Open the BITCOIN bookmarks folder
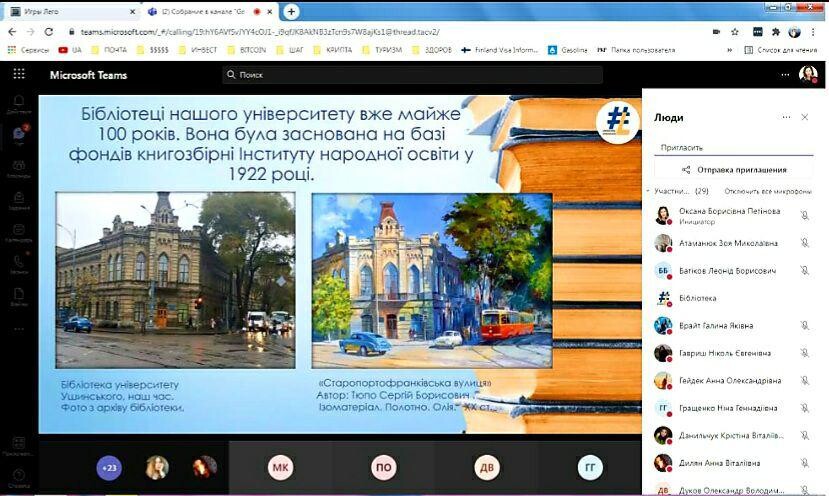The width and height of the screenshot is (829, 496). point(246,50)
